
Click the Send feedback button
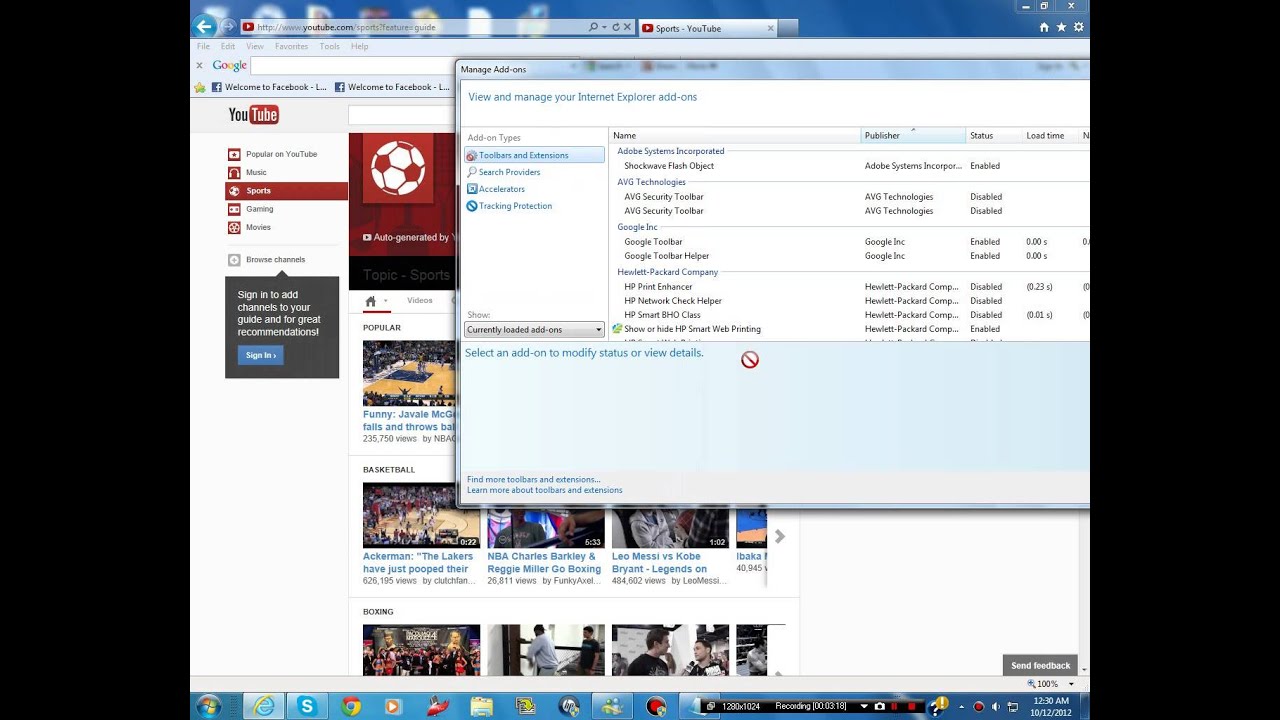(x=1040, y=665)
